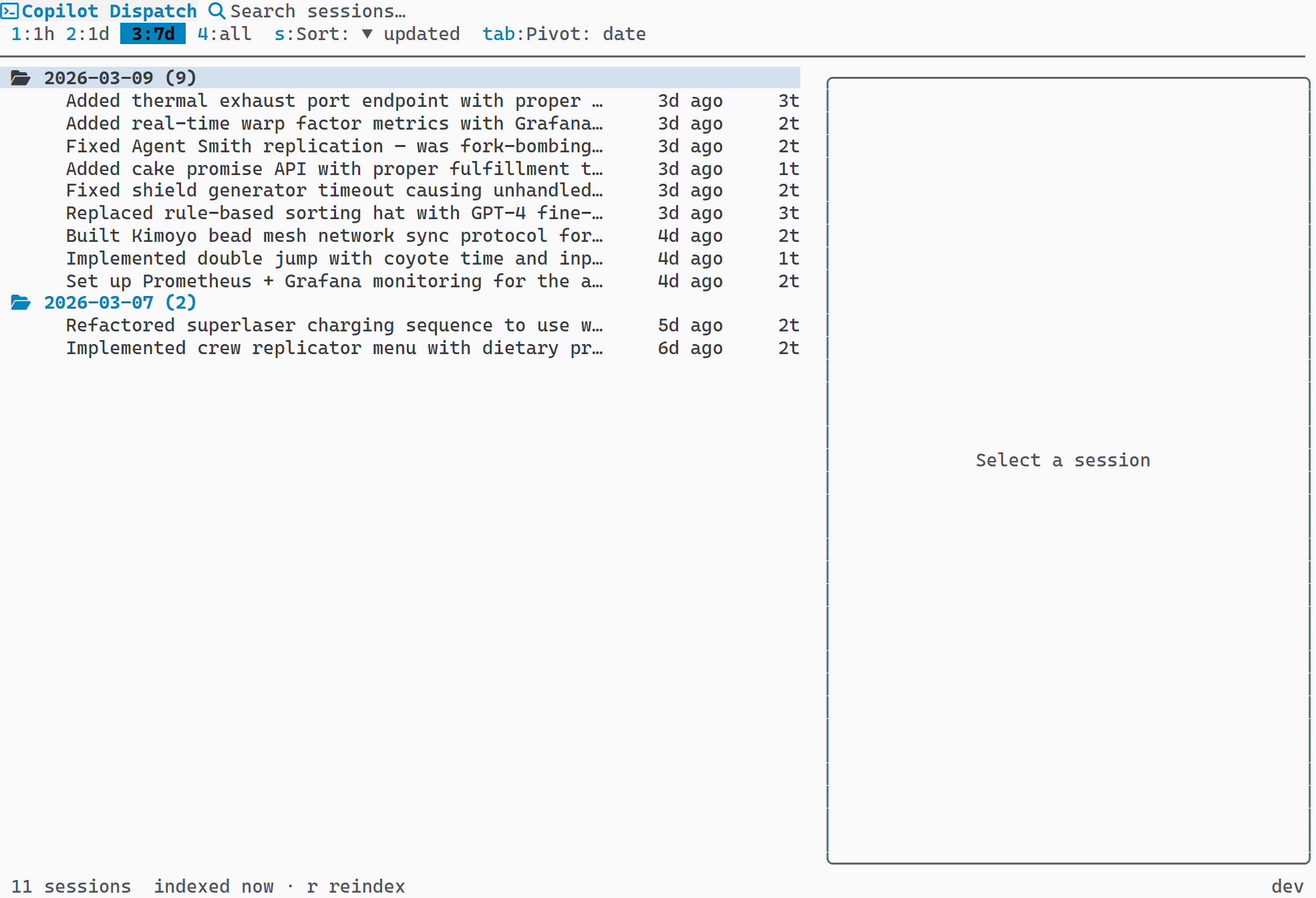Open the thermal exhaust port session
Viewport: 1316px width, 898px height.
pyautogui.click(x=334, y=101)
